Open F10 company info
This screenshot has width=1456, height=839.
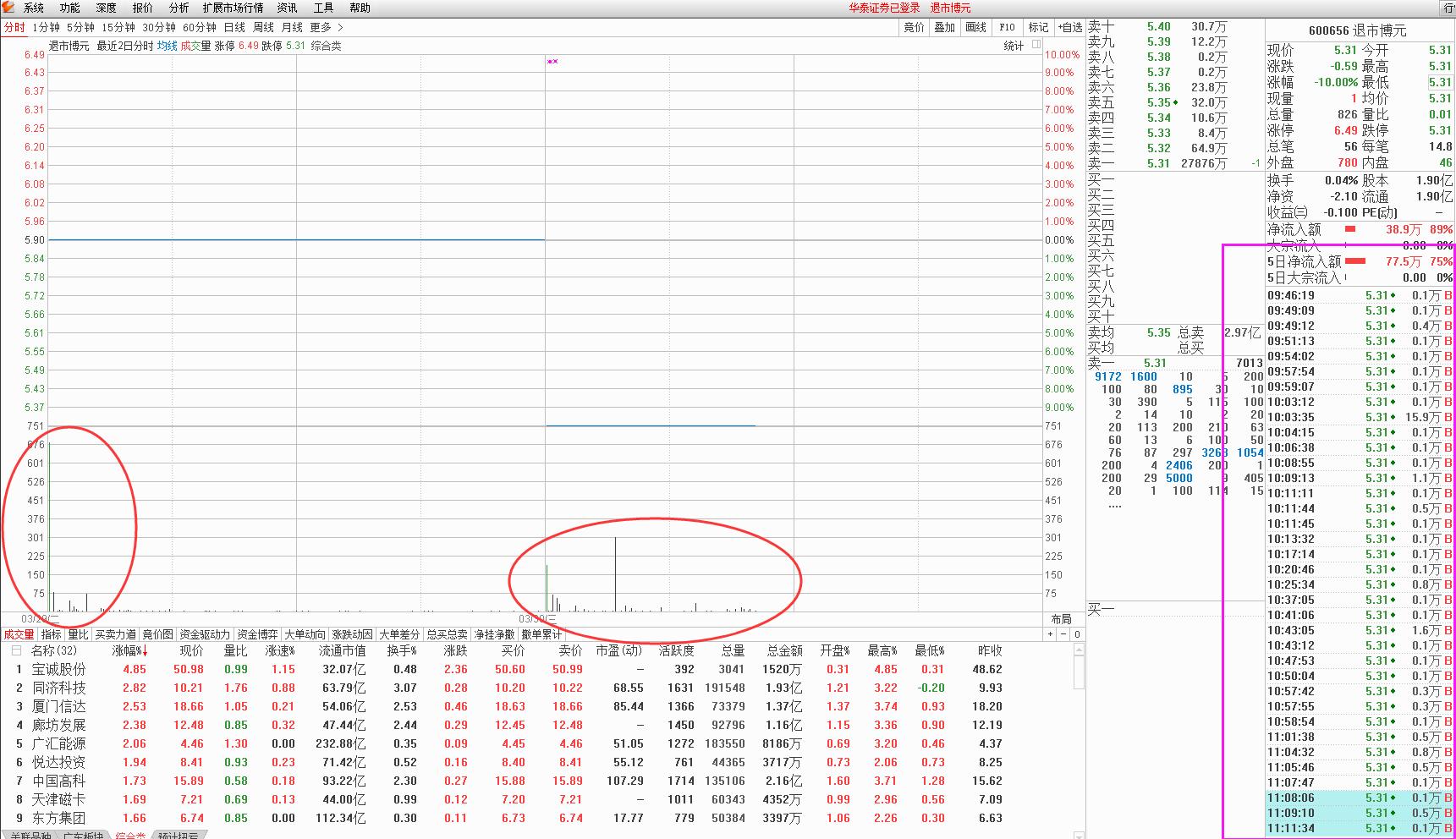point(1007,28)
